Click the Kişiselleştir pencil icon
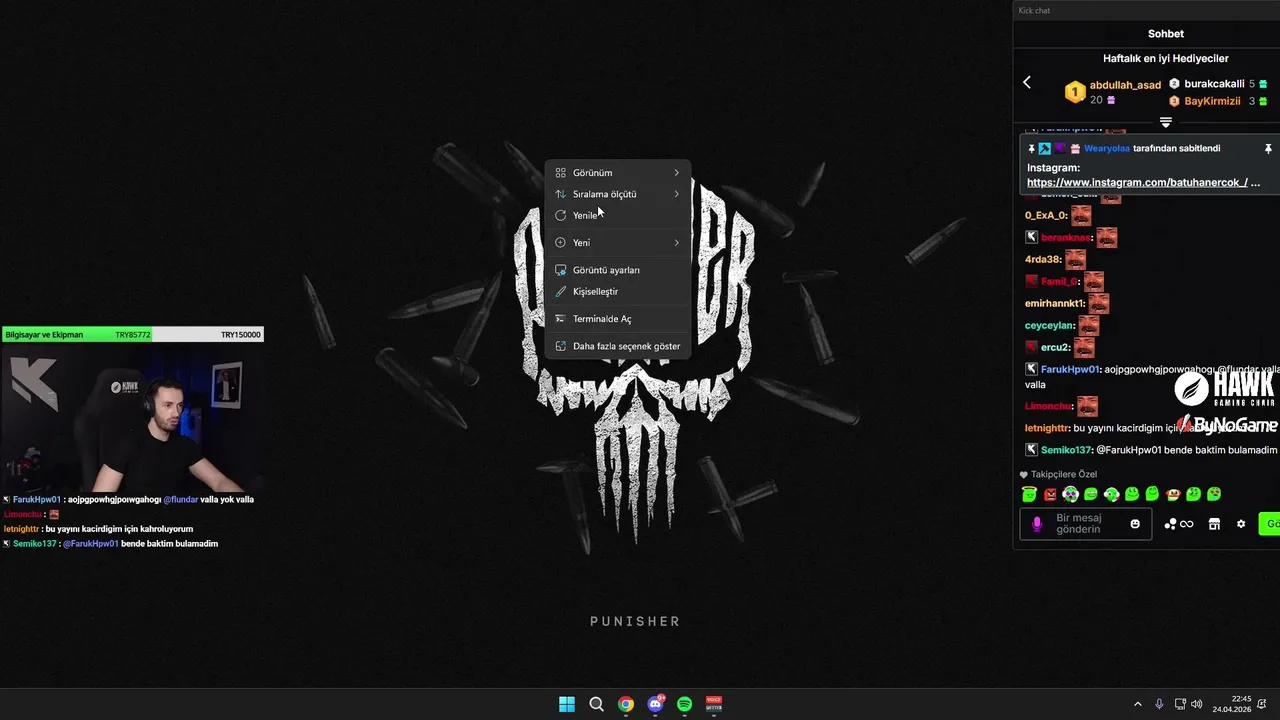Viewport: 1280px width, 720px height. [x=561, y=291]
